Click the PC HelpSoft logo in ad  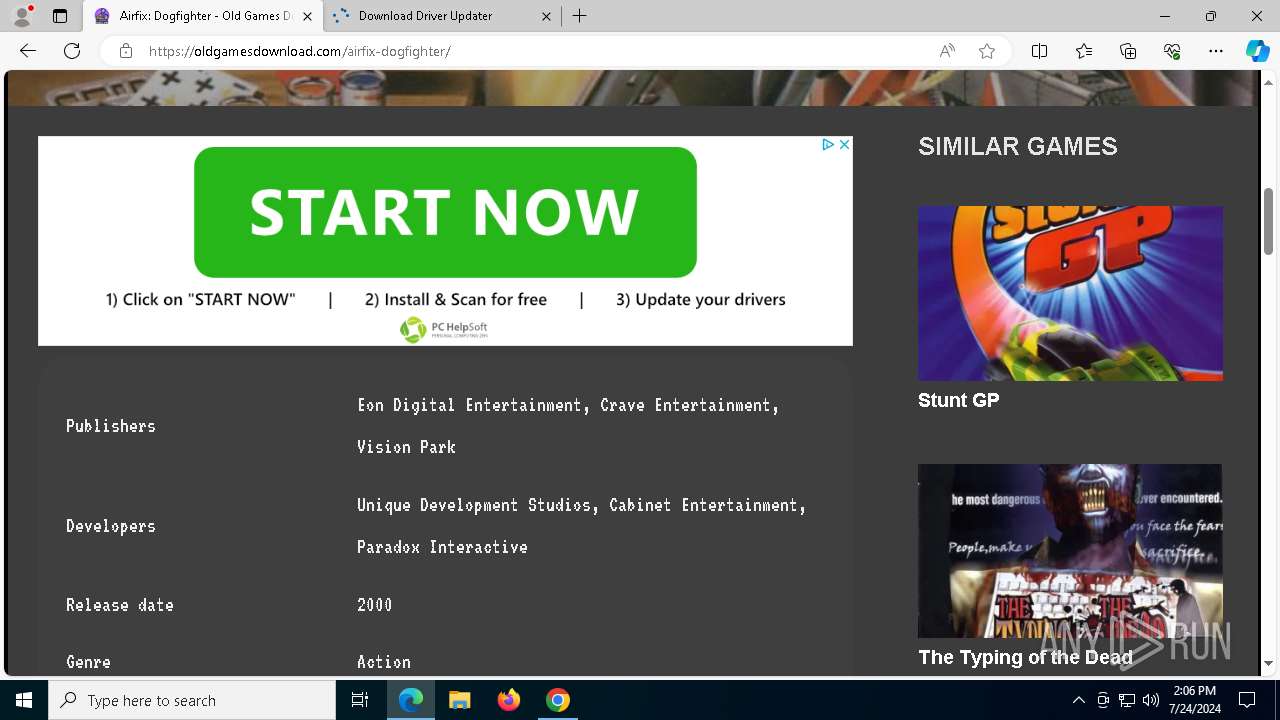point(444,329)
